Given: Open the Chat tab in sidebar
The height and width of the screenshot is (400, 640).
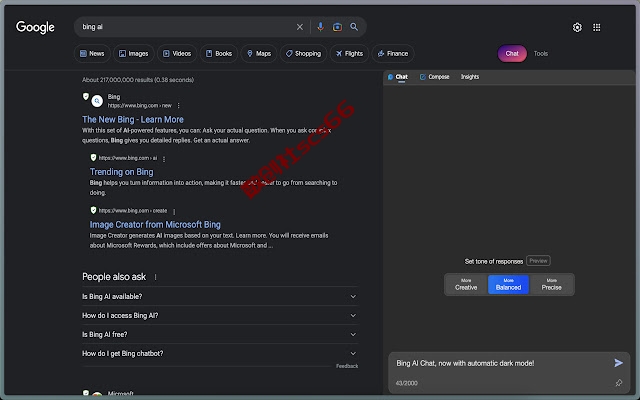Looking at the screenshot, I should tap(398, 77).
